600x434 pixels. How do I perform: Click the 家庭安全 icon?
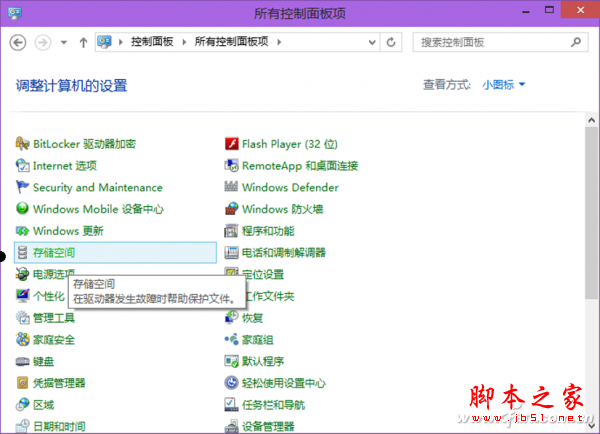click(23, 339)
